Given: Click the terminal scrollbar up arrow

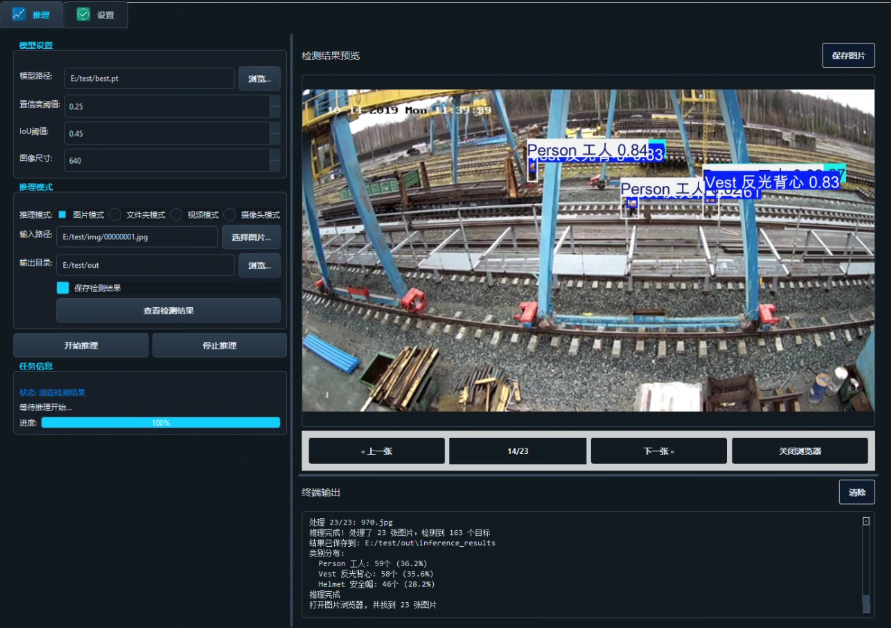Looking at the screenshot, I should [x=866, y=521].
